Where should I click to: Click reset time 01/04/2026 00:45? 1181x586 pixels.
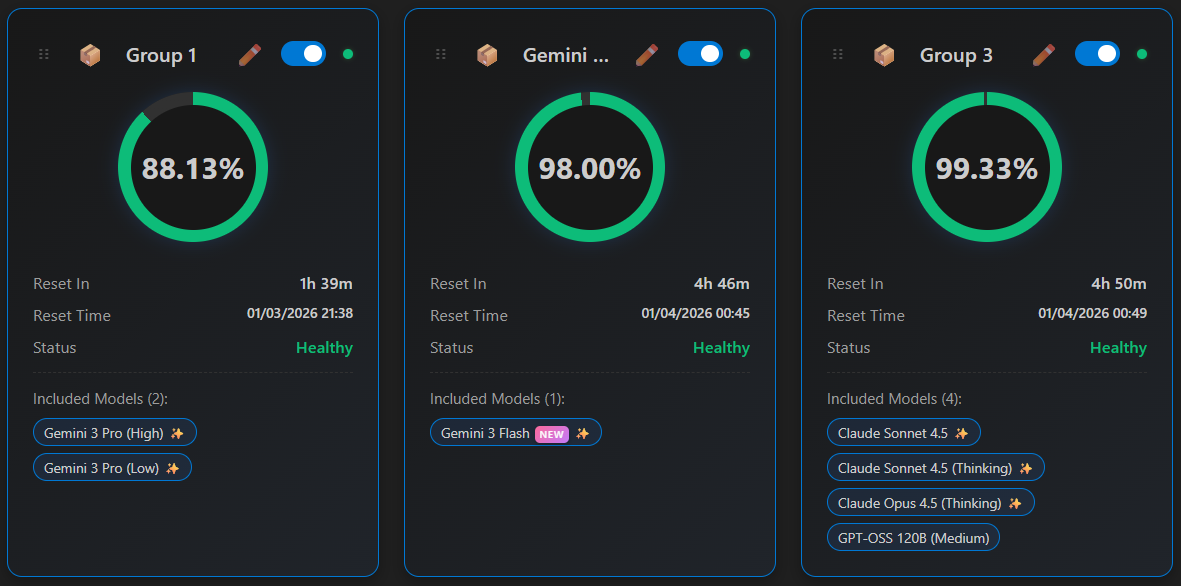(695, 313)
